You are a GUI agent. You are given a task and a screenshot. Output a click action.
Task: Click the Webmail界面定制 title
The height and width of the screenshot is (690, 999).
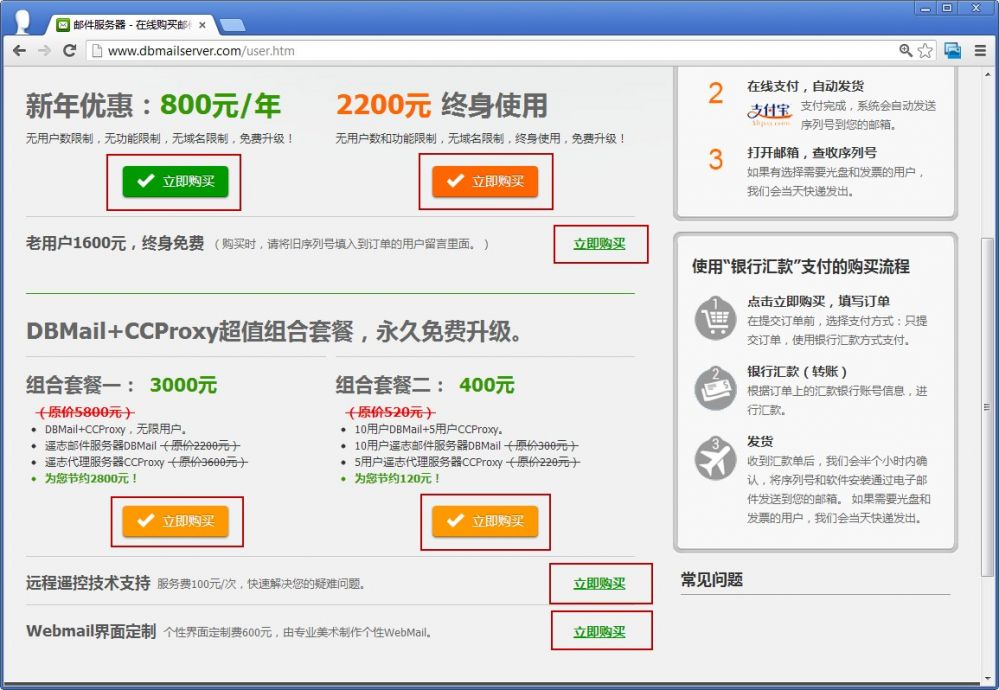91,631
